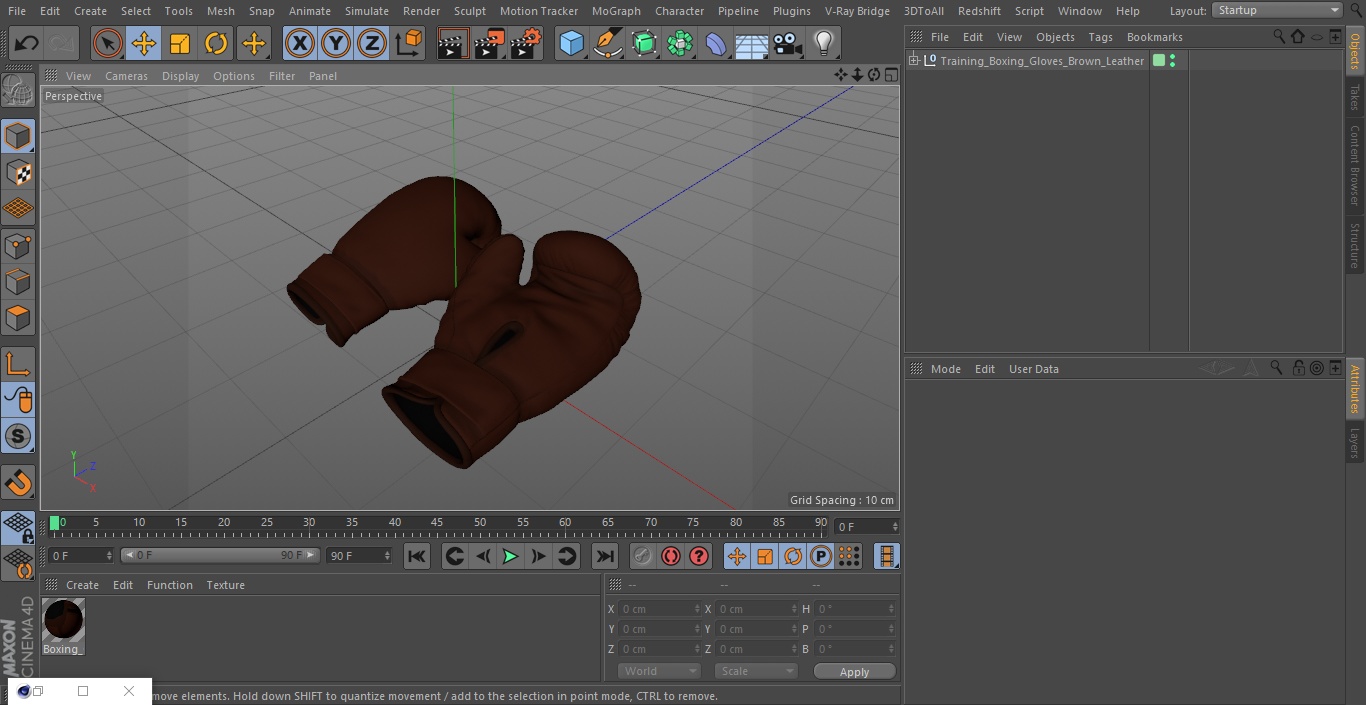Expand the Training_Boxing_Gloves_Brown_Leather object tree
The image size is (1366, 705).
(x=913, y=61)
